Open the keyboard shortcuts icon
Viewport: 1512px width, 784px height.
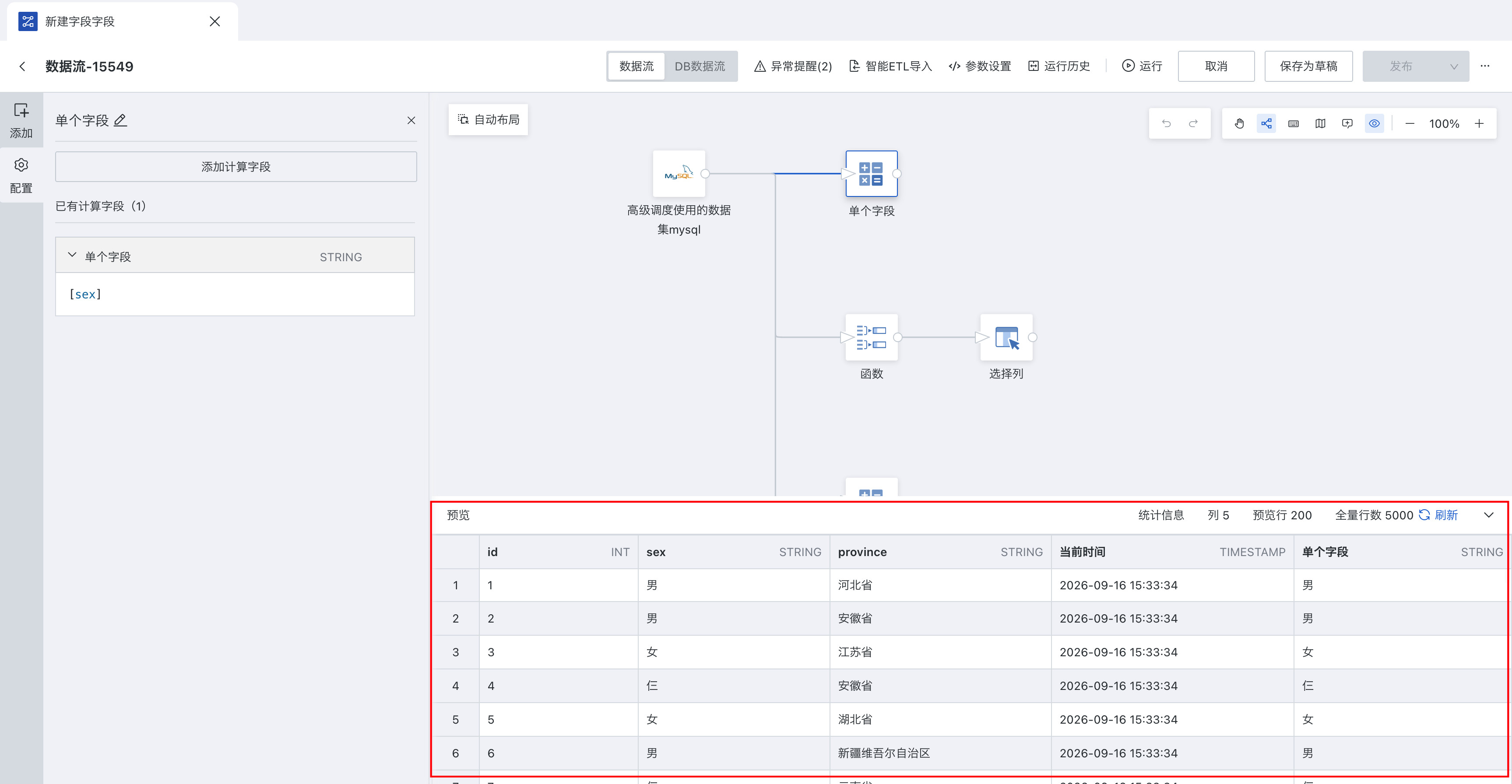[1293, 124]
